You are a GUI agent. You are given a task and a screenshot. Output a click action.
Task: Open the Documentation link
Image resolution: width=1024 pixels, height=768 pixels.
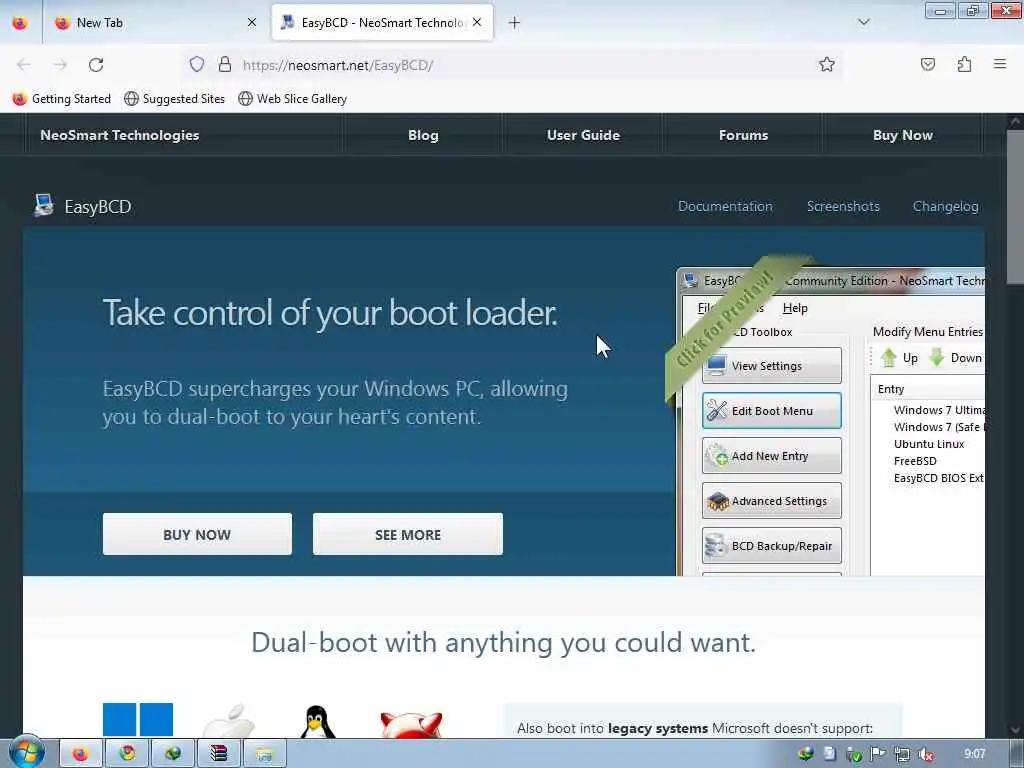pyautogui.click(x=725, y=206)
